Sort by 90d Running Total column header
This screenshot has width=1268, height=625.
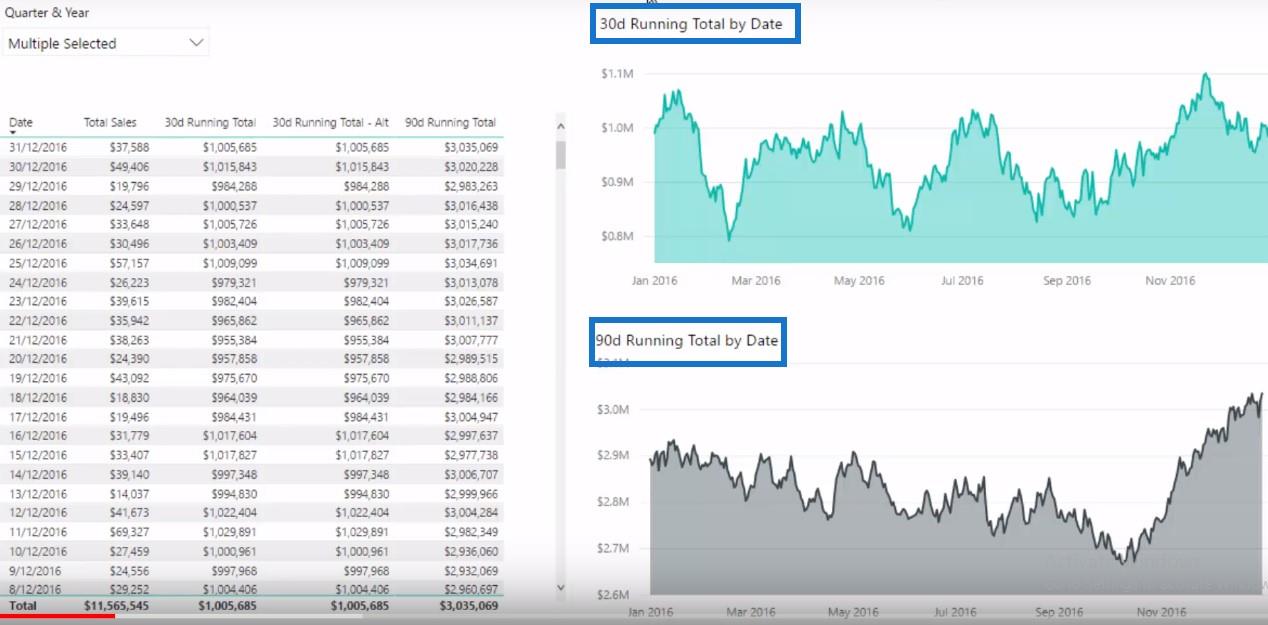[450, 122]
